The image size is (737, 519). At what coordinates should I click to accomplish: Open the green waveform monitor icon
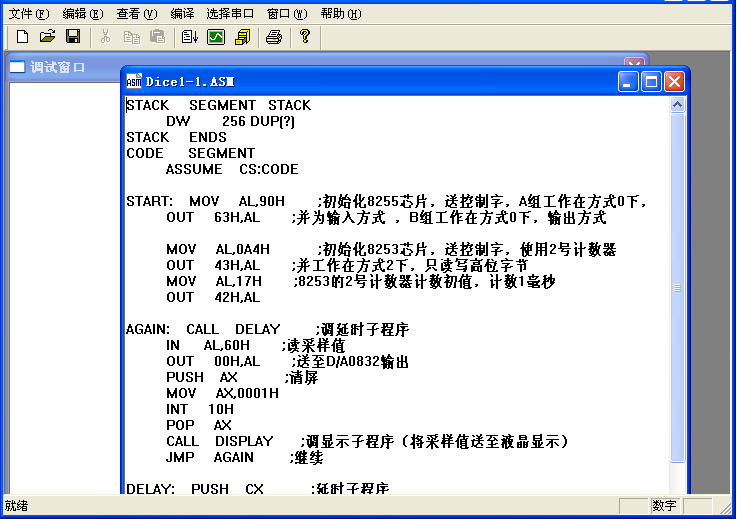coord(216,37)
